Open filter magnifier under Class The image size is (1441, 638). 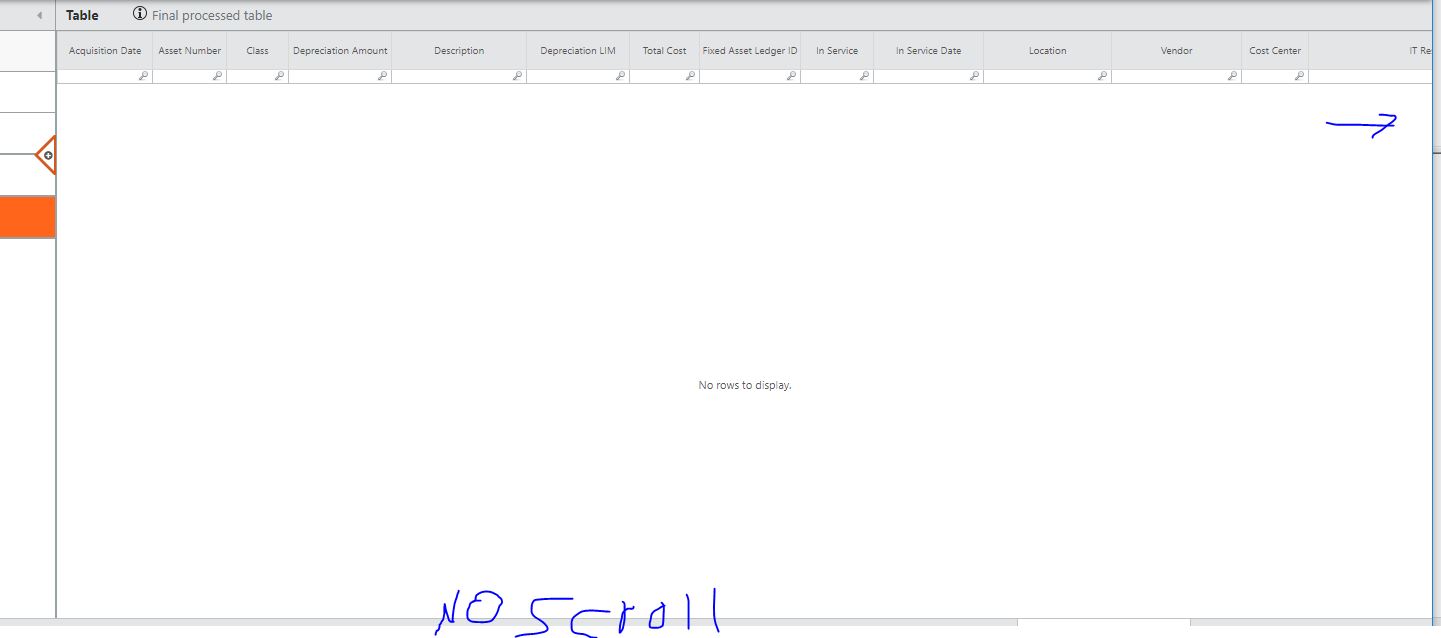pyautogui.click(x=279, y=76)
